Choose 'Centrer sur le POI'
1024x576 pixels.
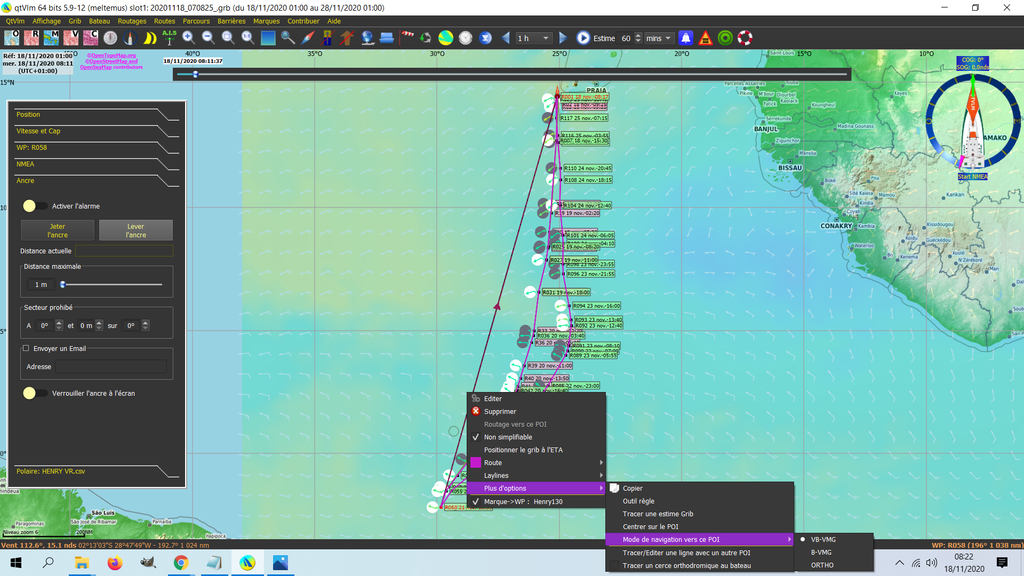point(699,526)
